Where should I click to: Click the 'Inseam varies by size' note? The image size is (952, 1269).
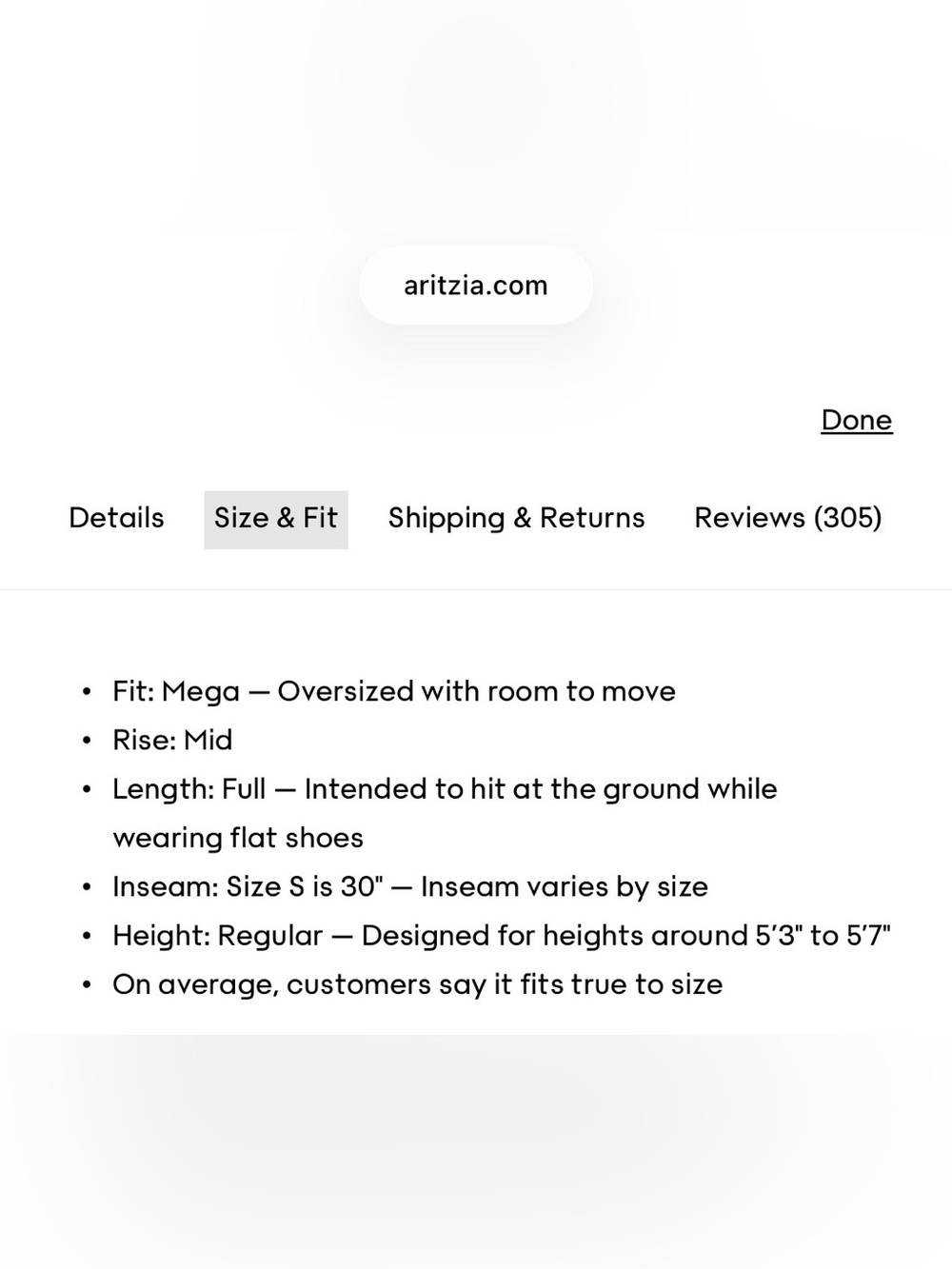pos(565,887)
